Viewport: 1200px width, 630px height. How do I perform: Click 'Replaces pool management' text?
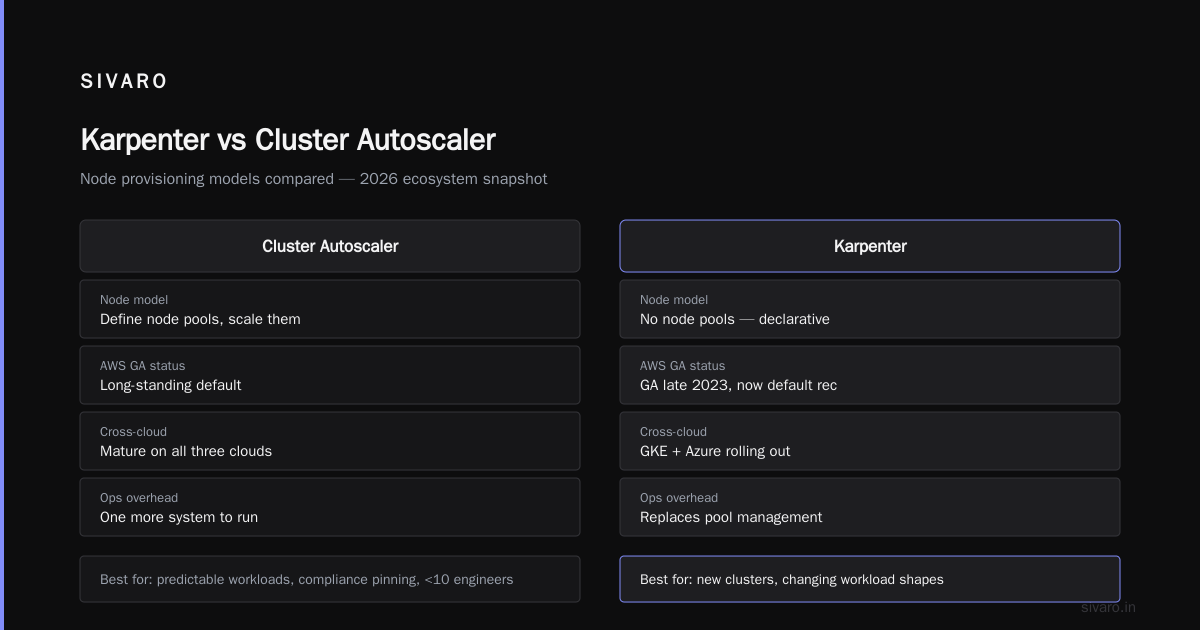pyautogui.click(x=731, y=517)
